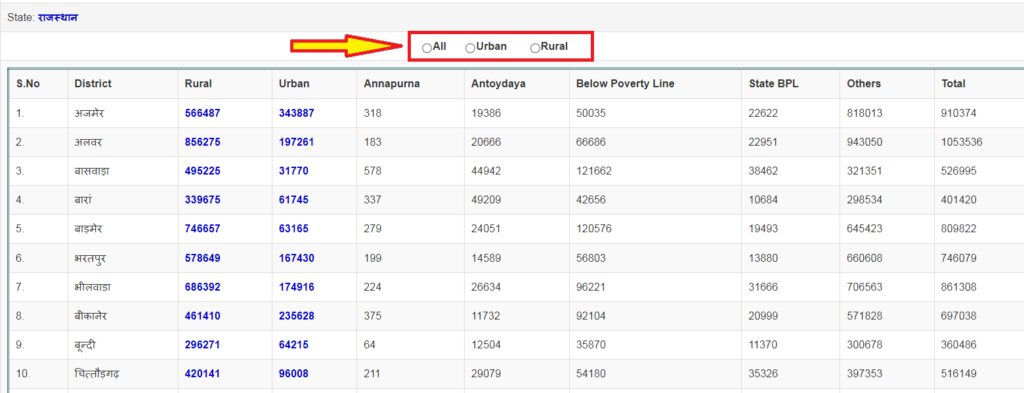Open urban count 174916 for भीलवाडा

click(296, 287)
